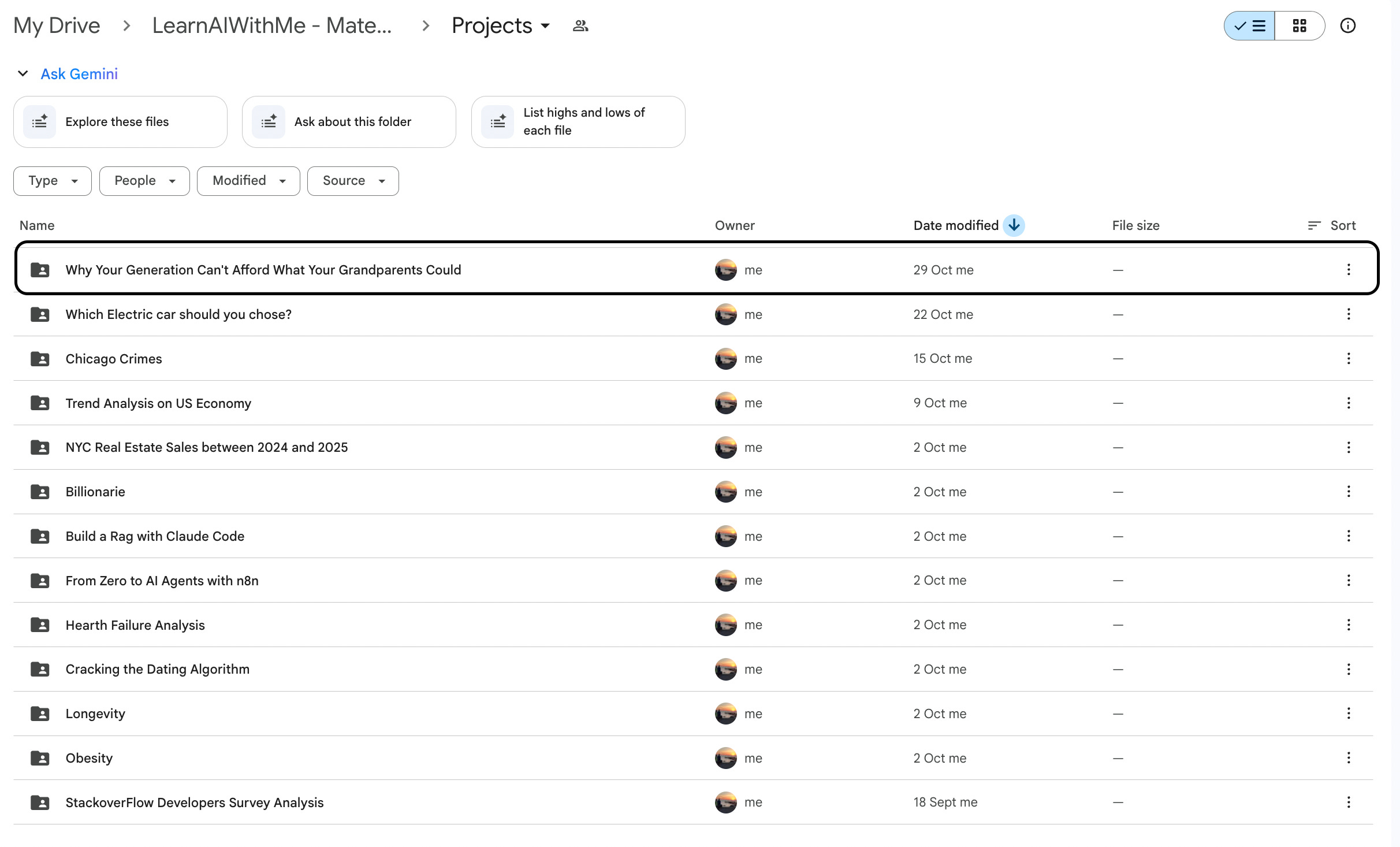Image resolution: width=1400 pixels, height=847 pixels.
Task: Click the Sort button
Action: pos(1332,225)
